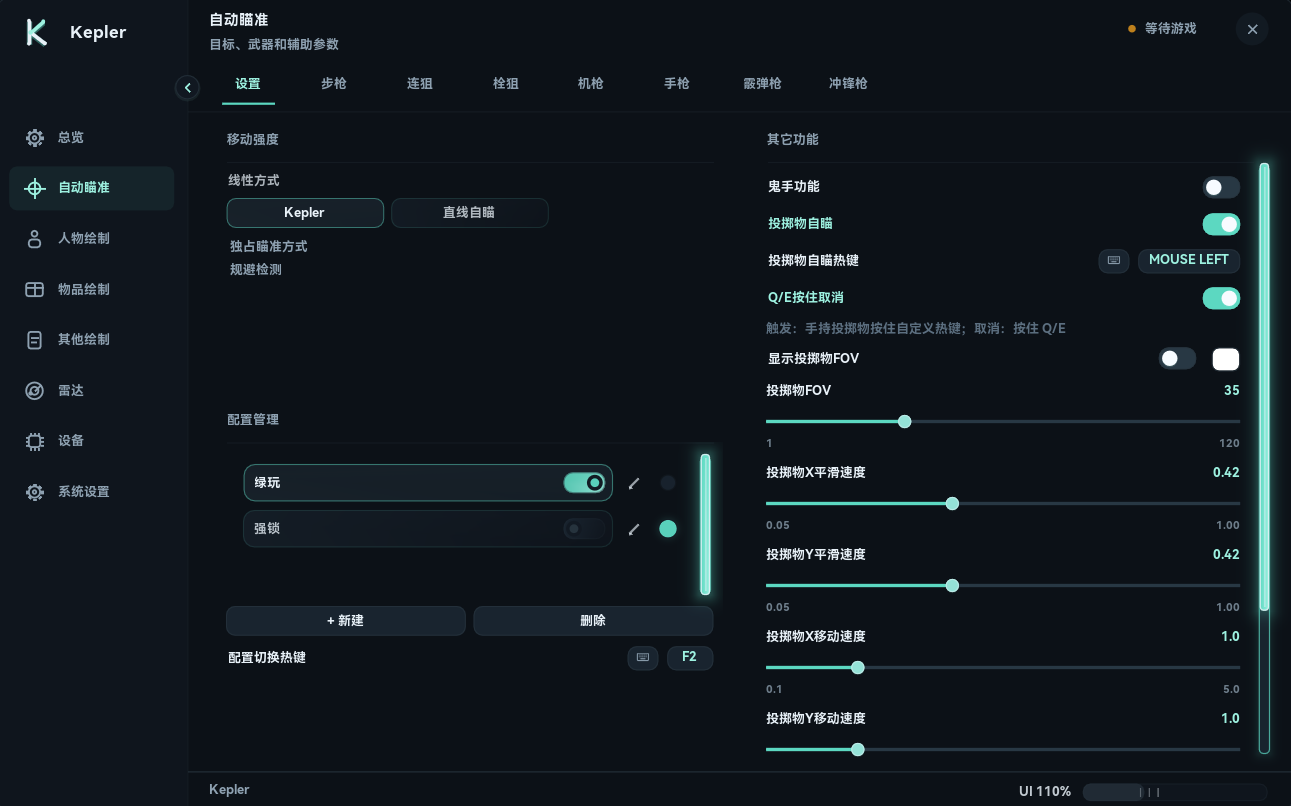Toggle the 强锁 config switch
The height and width of the screenshot is (806, 1291).
click(585, 529)
